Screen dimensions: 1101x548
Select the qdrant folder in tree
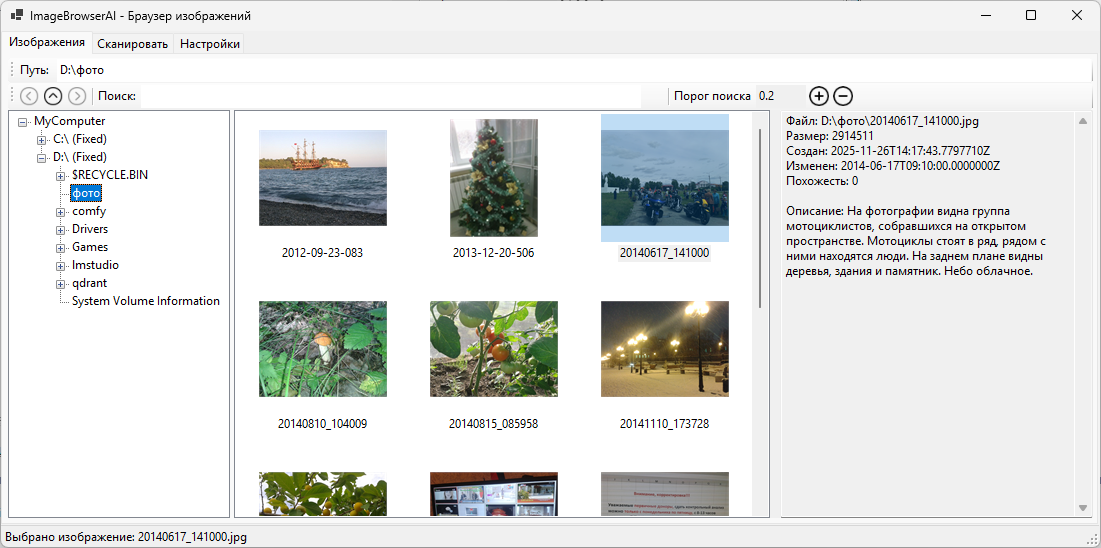coord(89,283)
